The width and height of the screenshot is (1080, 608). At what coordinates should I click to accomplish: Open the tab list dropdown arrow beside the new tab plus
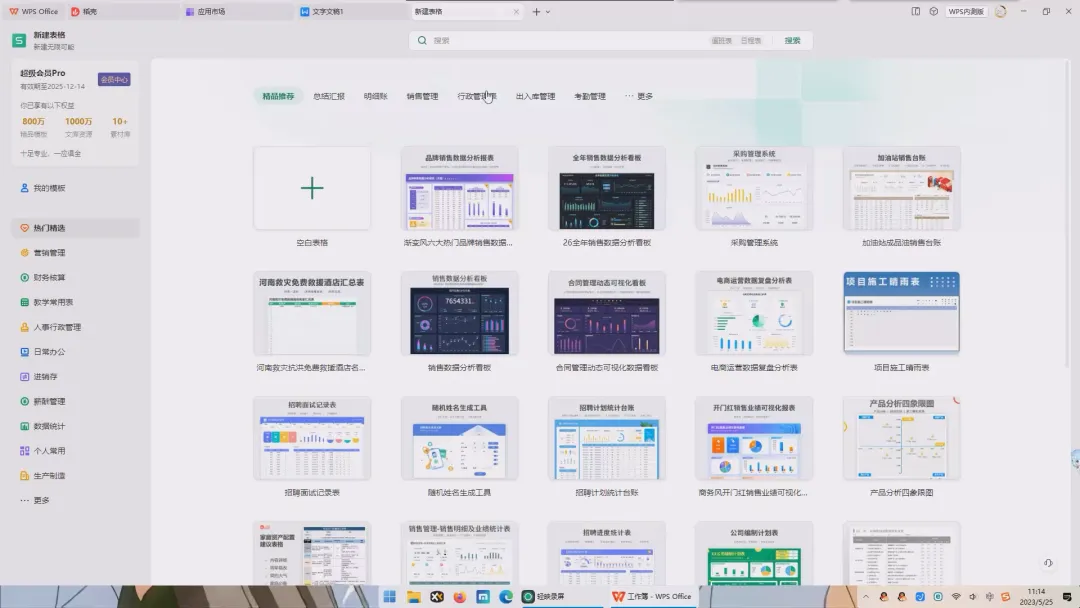click(548, 12)
